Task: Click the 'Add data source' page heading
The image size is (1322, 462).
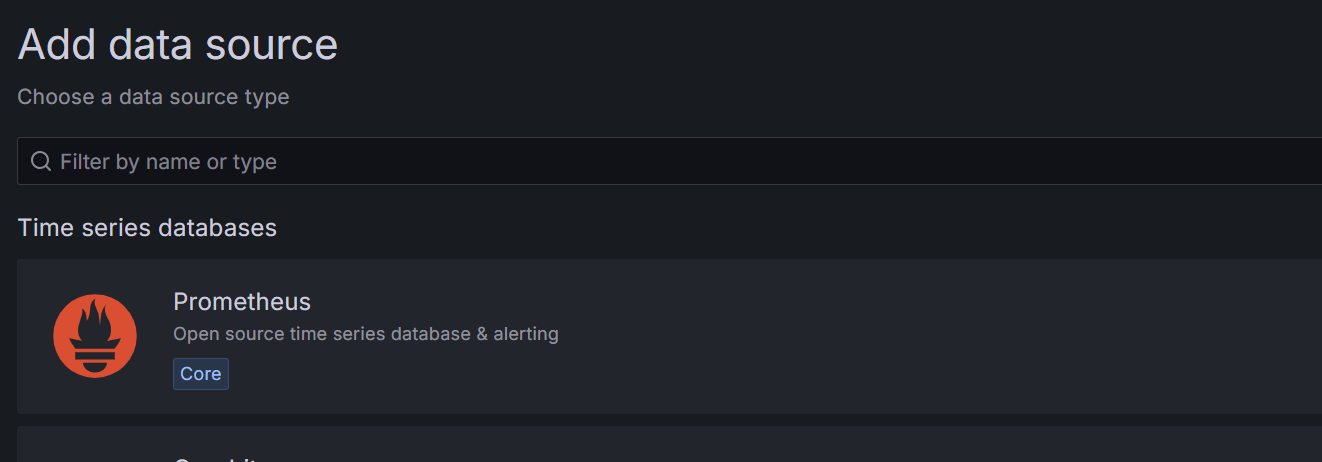Action: (x=178, y=45)
